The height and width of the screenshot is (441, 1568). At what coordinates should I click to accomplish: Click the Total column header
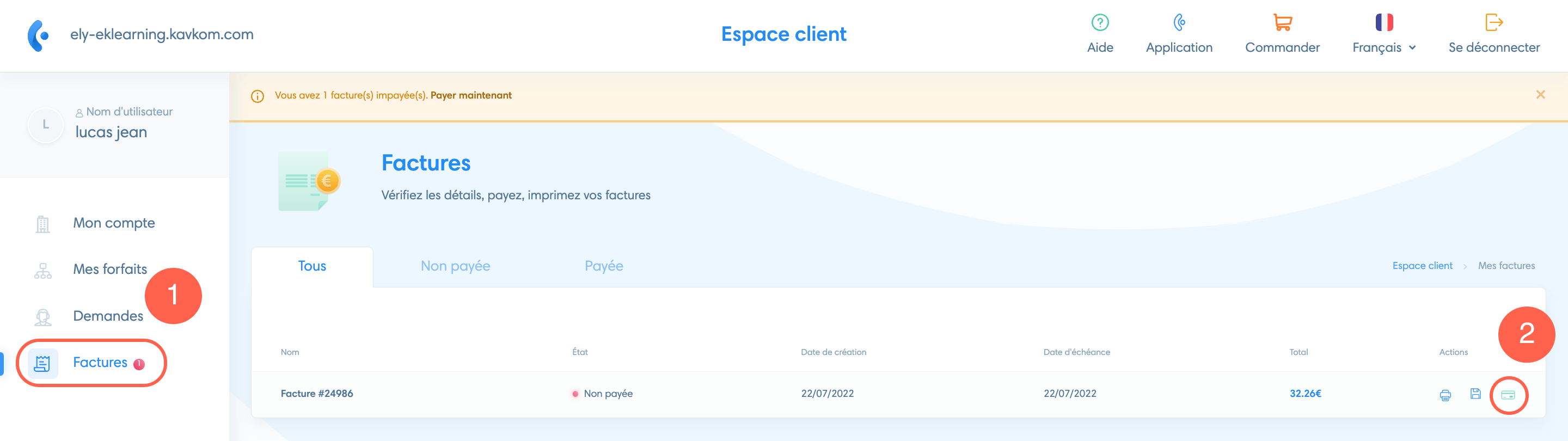coord(1298,352)
